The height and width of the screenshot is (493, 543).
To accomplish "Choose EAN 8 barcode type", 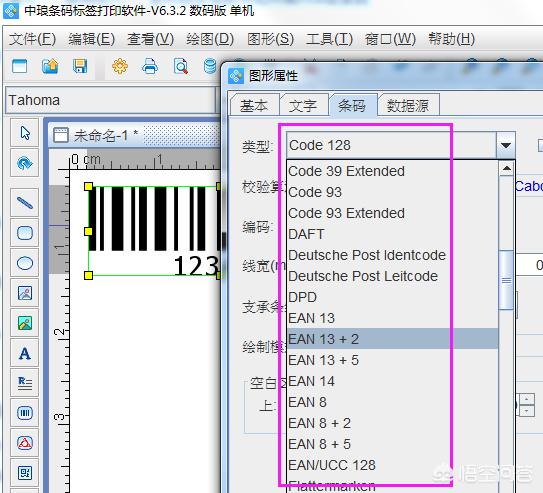I will [392, 402].
